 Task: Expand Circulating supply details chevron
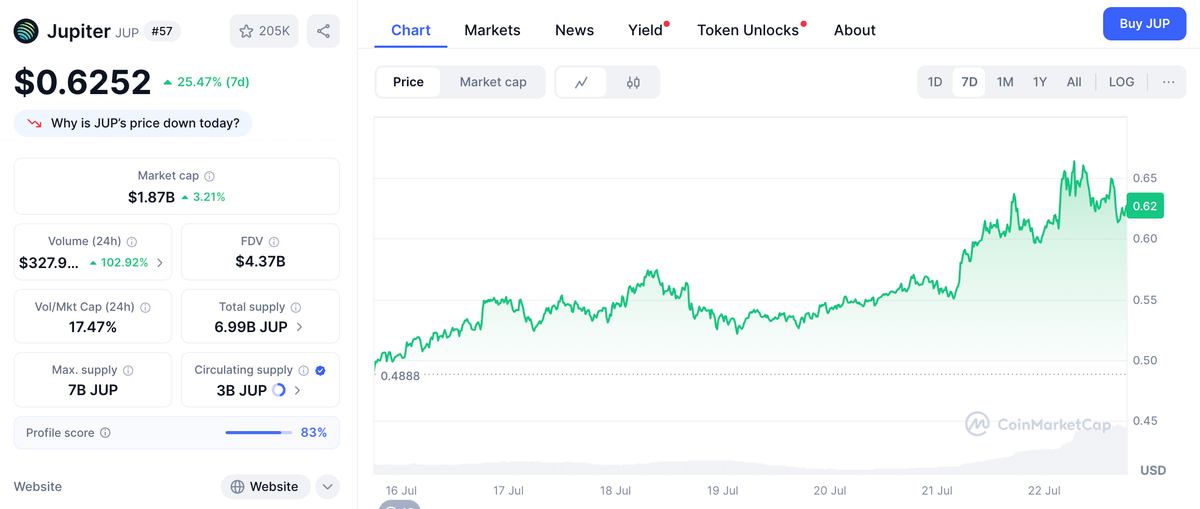(298, 391)
